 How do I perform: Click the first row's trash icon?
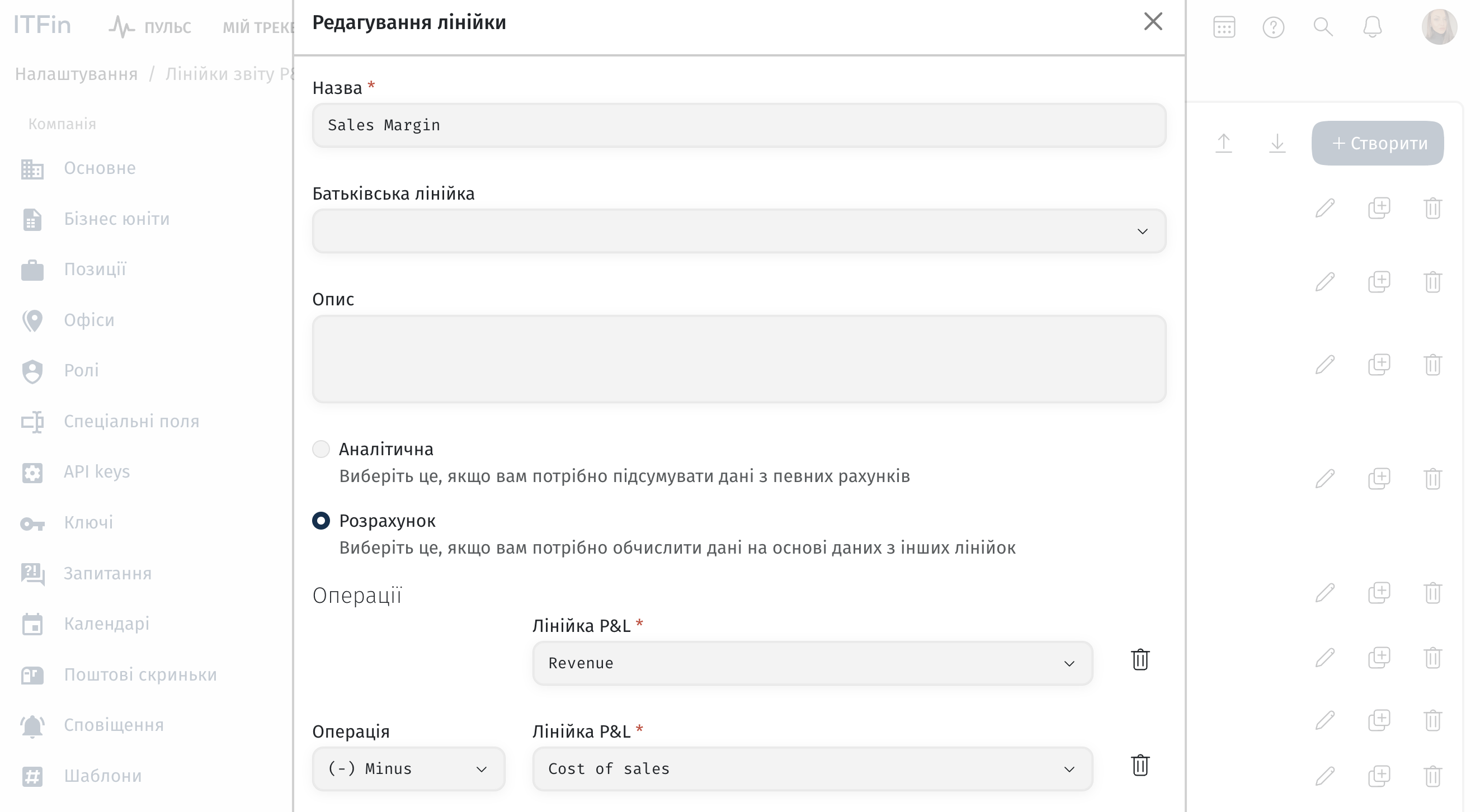tap(1432, 208)
